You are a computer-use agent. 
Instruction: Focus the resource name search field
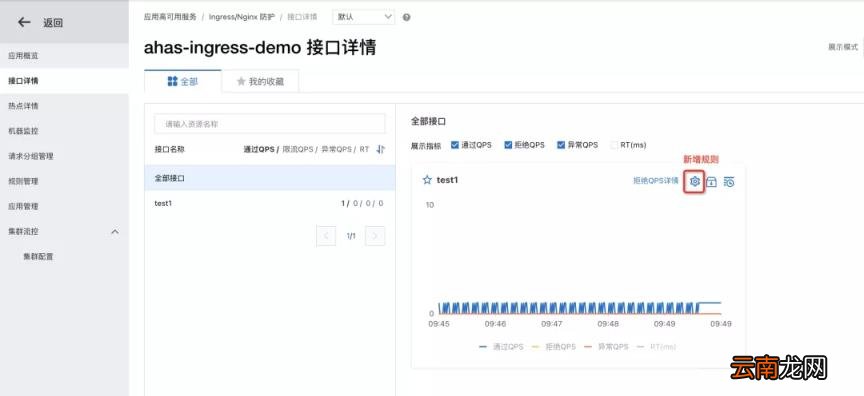pyautogui.click(x=269, y=124)
